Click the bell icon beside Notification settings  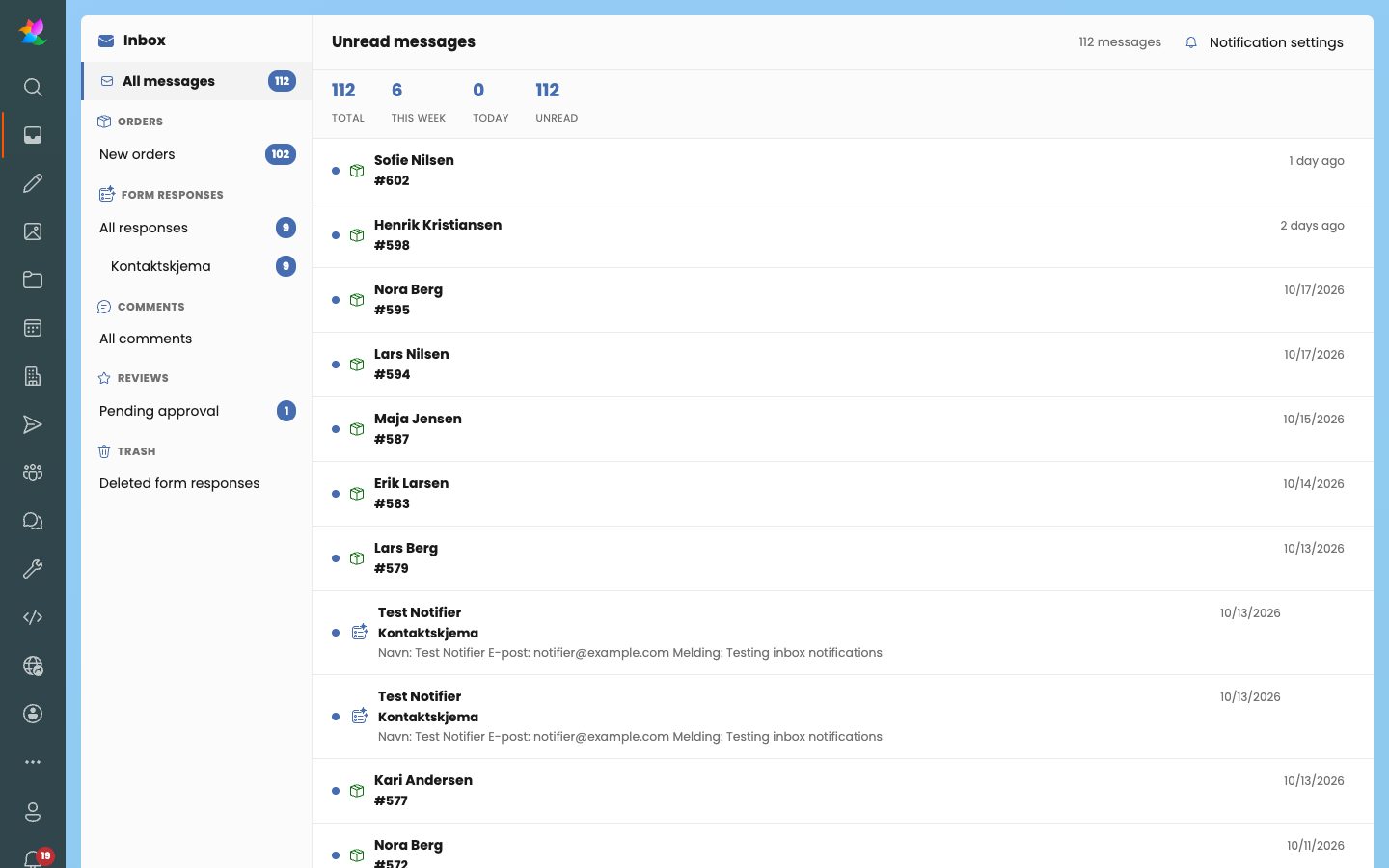pos(1191,42)
